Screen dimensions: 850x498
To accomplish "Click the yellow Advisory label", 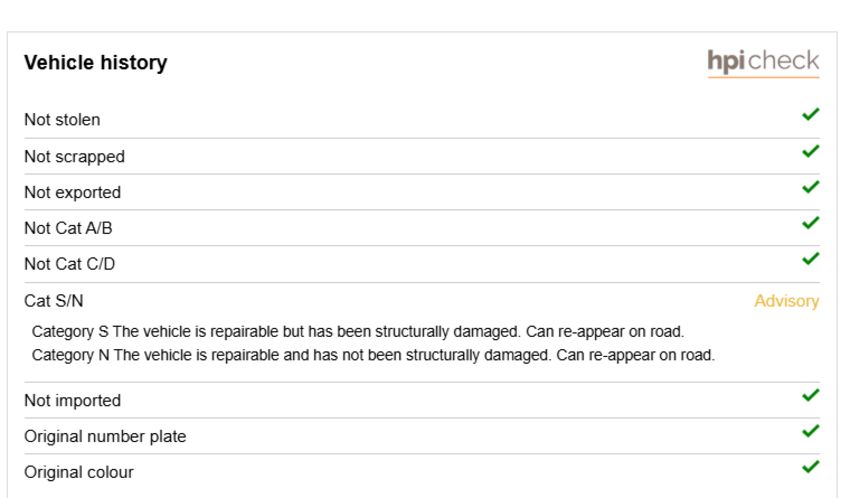I will point(787,301).
